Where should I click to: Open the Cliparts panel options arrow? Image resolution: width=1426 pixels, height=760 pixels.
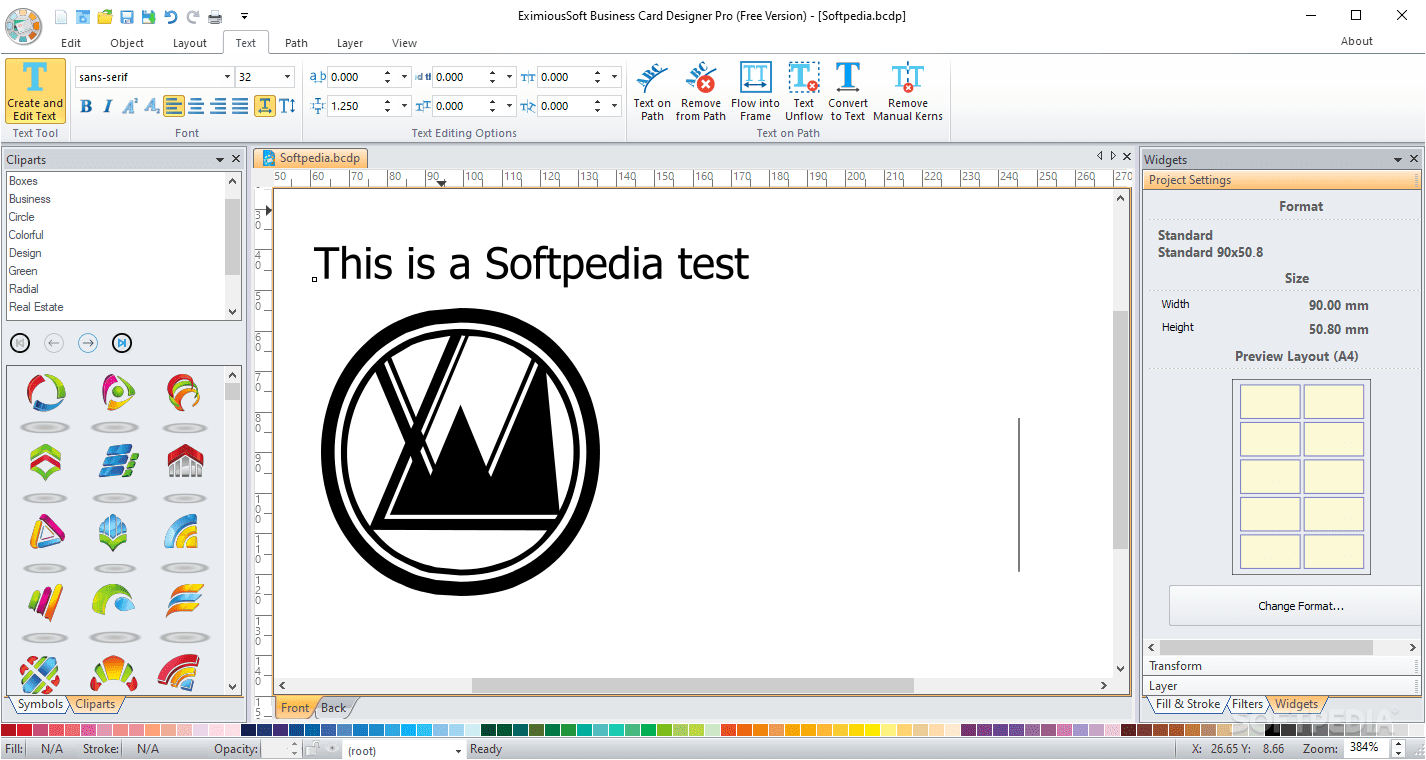coord(220,160)
